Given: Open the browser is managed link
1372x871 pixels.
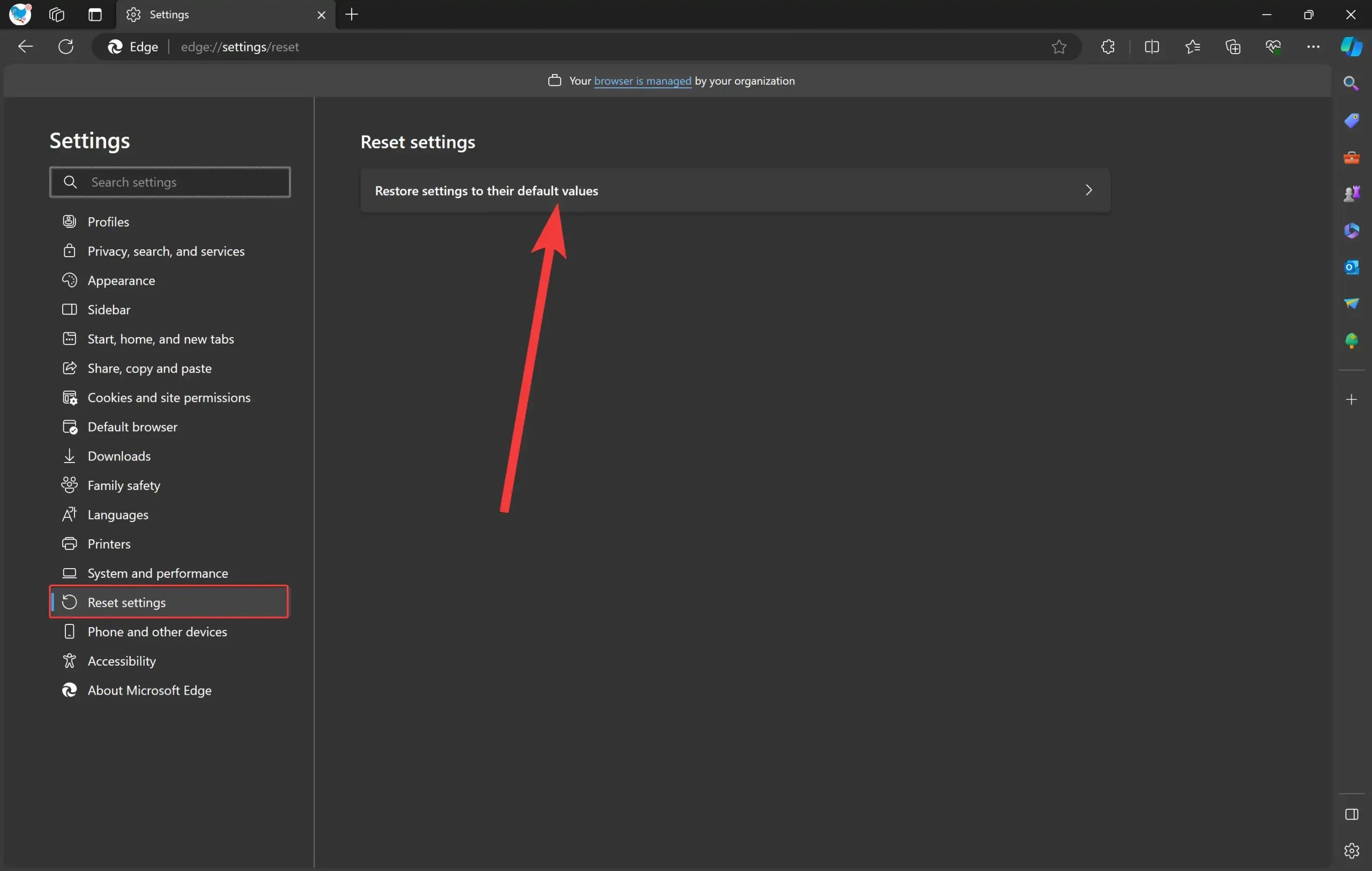Looking at the screenshot, I should click(642, 81).
